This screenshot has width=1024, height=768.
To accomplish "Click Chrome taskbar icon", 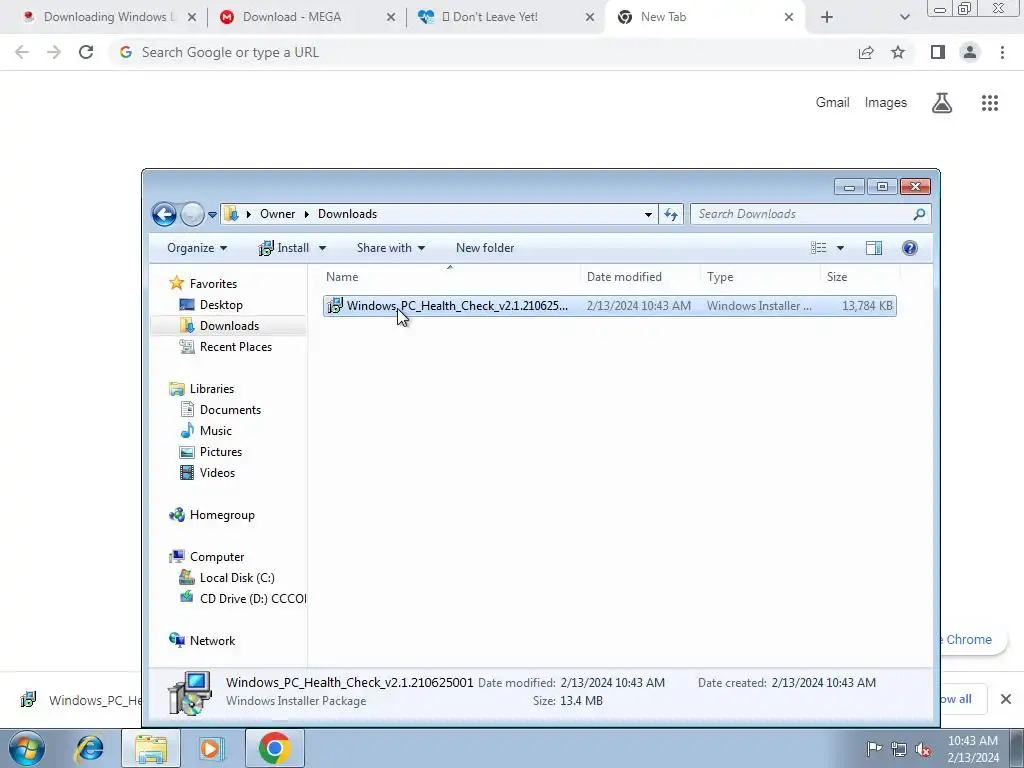I will (274, 748).
